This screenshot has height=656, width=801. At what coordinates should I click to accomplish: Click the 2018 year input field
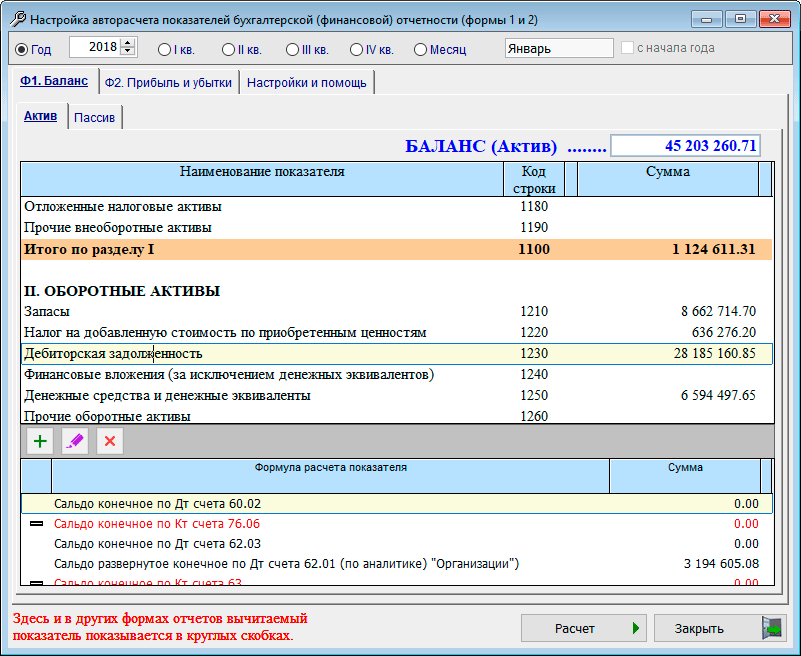point(96,47)
